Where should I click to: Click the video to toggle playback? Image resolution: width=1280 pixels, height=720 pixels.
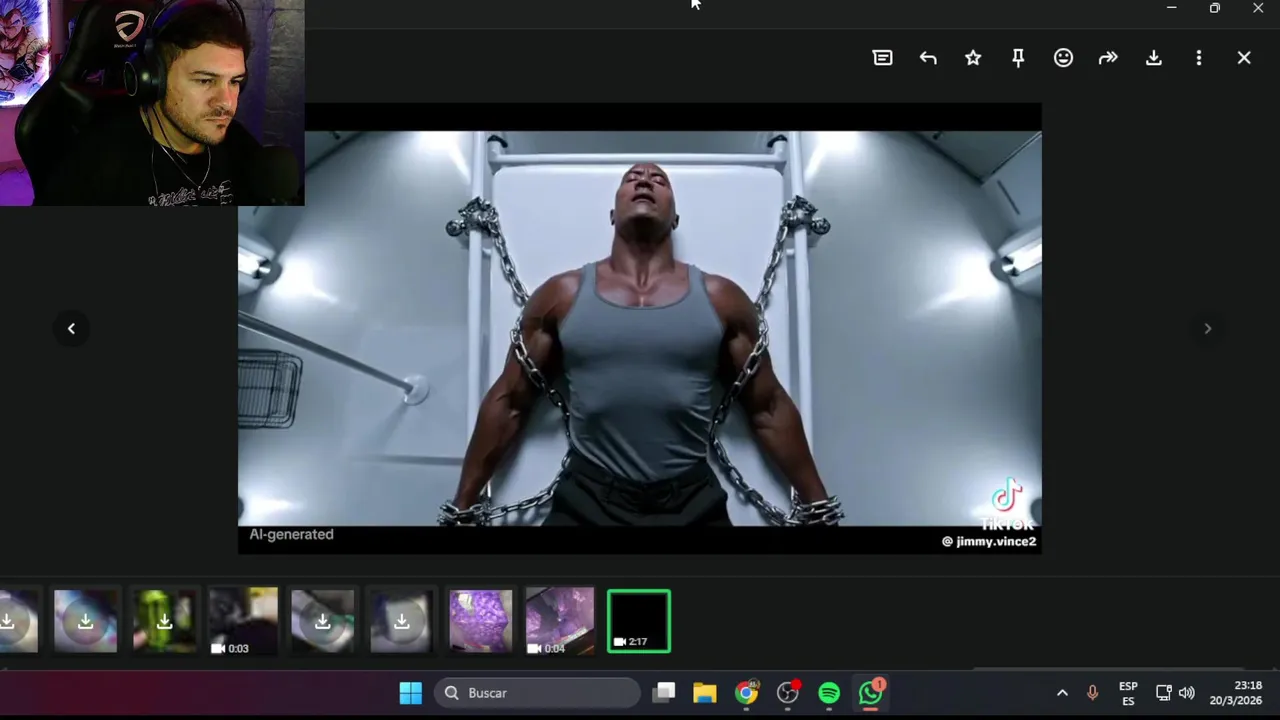[x=639, y=328]
